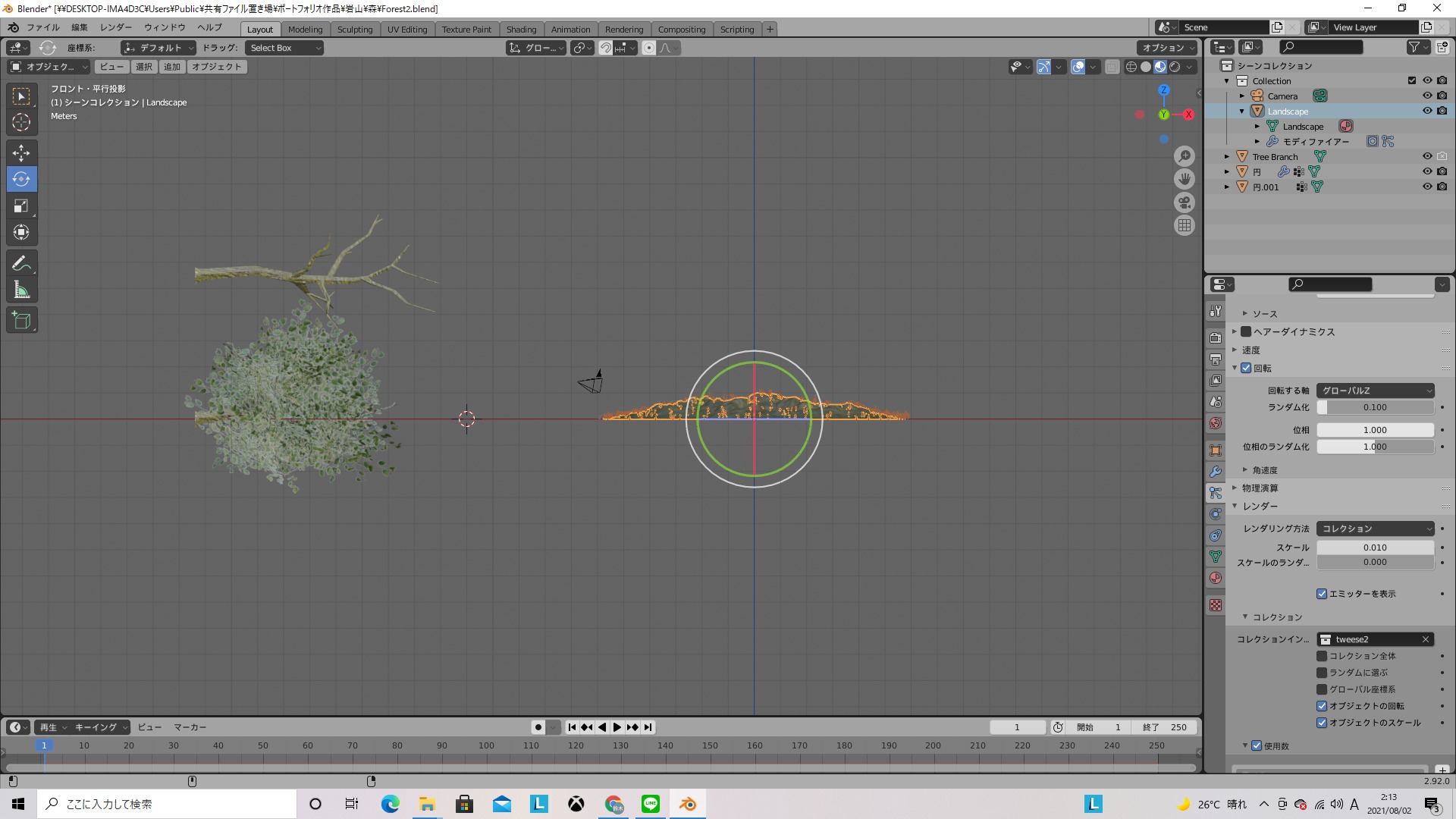The image size is (1456, 819).
Task: Open the 回転する軸 dropdown
Action: pyautogui.click(x=1376, y=391)
